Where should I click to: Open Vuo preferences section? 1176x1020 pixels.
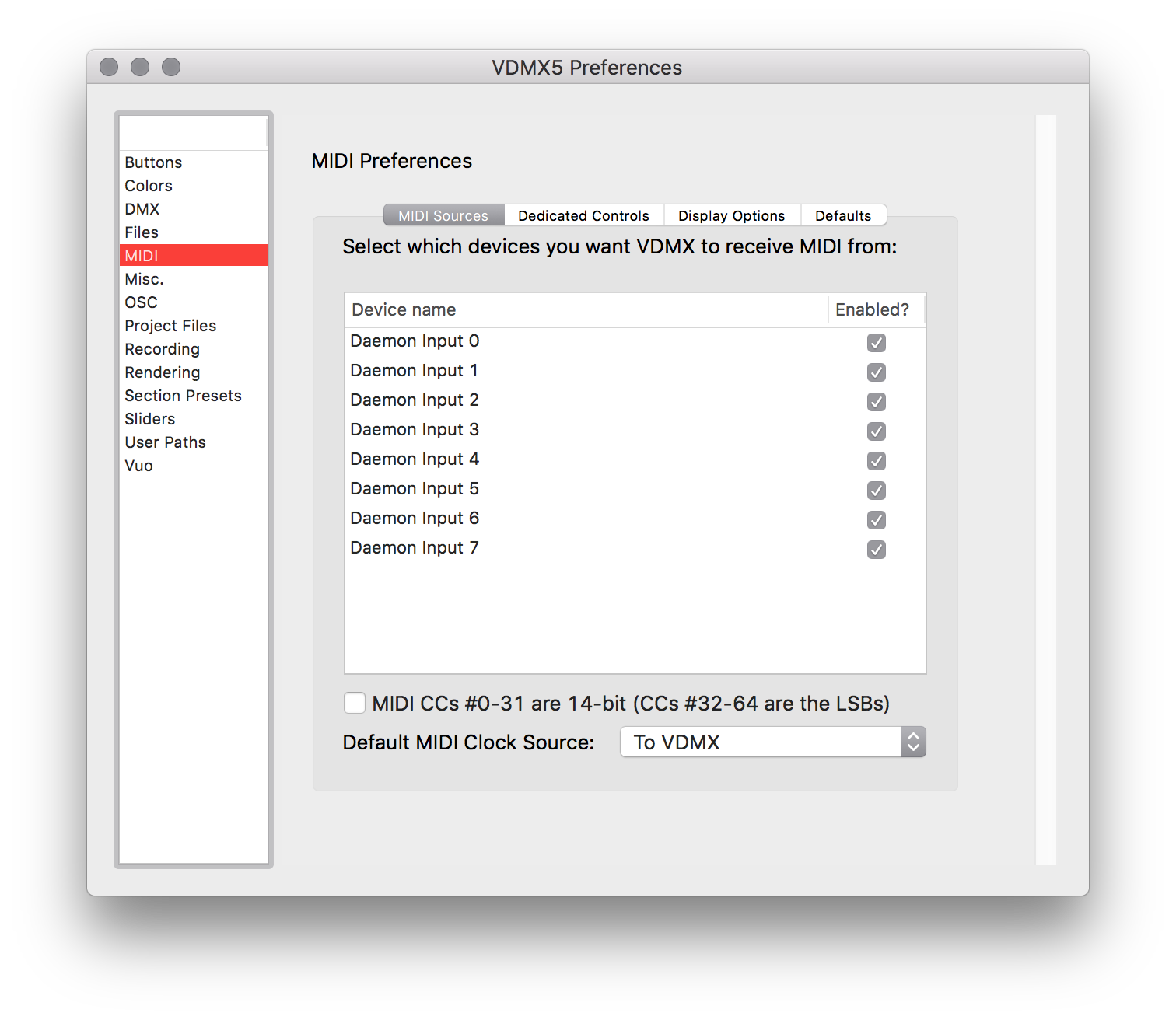pyautogui.click(x=194, y=466)
